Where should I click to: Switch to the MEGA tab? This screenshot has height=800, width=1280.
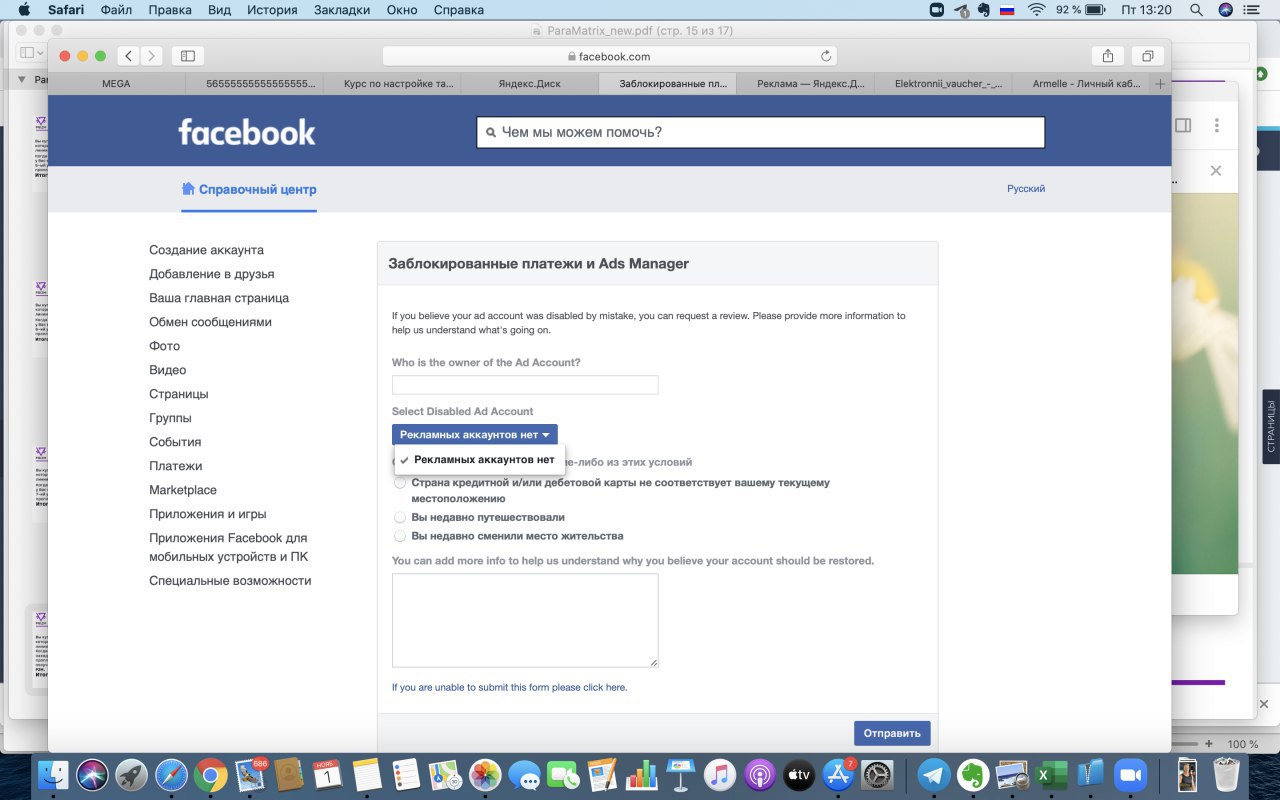point(116,84)
